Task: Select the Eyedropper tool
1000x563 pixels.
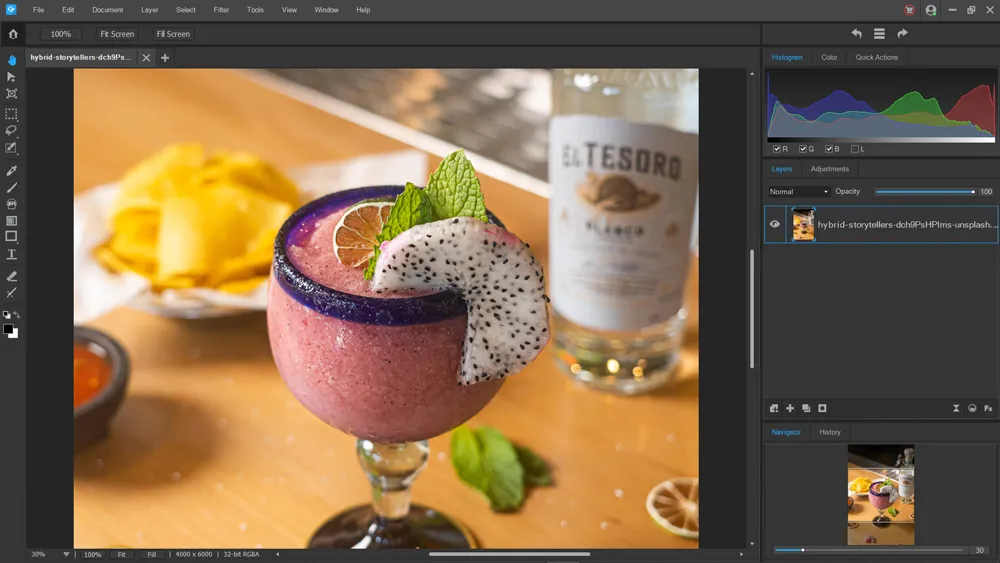Action: [11, 170]
